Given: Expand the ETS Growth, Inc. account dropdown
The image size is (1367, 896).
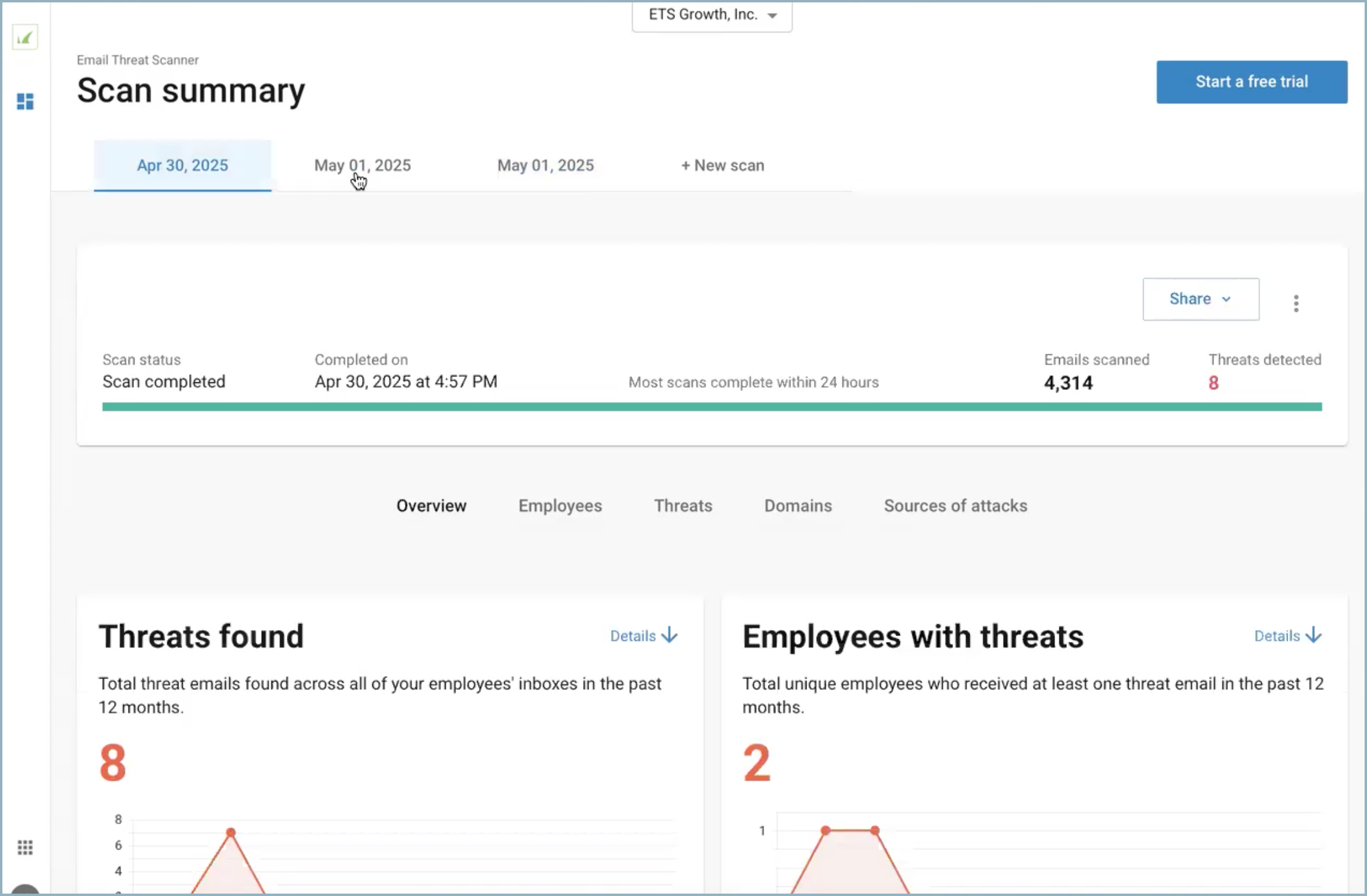Looking at the screenshot, I should [712, 16].
